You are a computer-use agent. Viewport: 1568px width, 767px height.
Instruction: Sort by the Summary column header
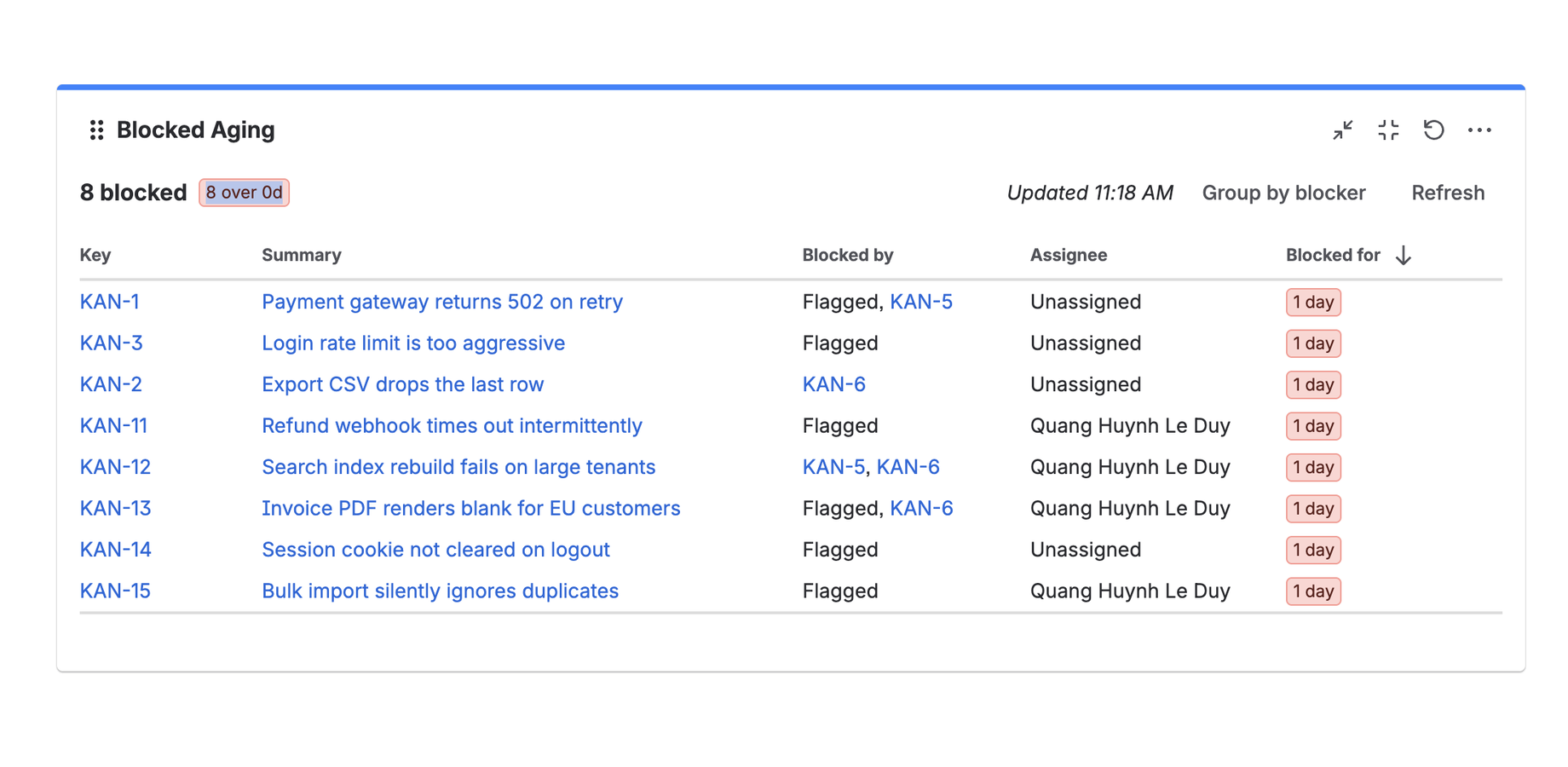click(302, 255)
